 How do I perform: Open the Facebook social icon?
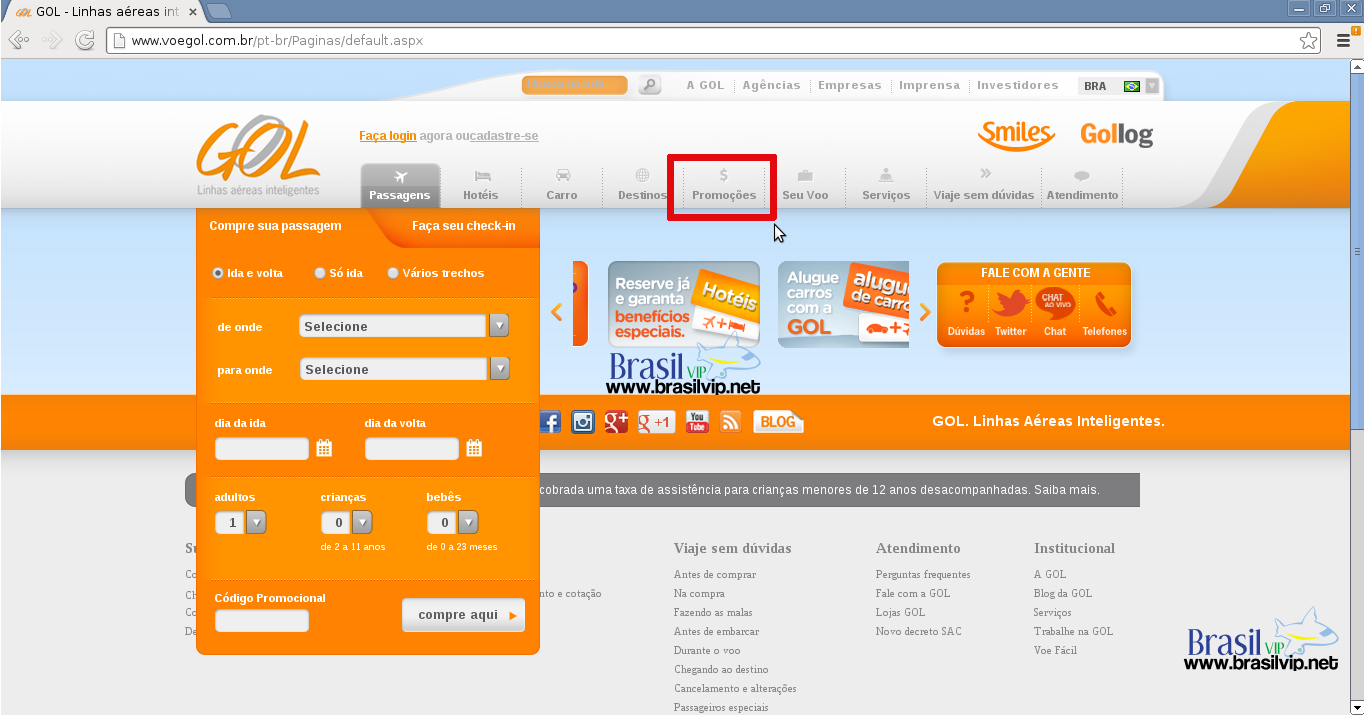click(550, 422)
